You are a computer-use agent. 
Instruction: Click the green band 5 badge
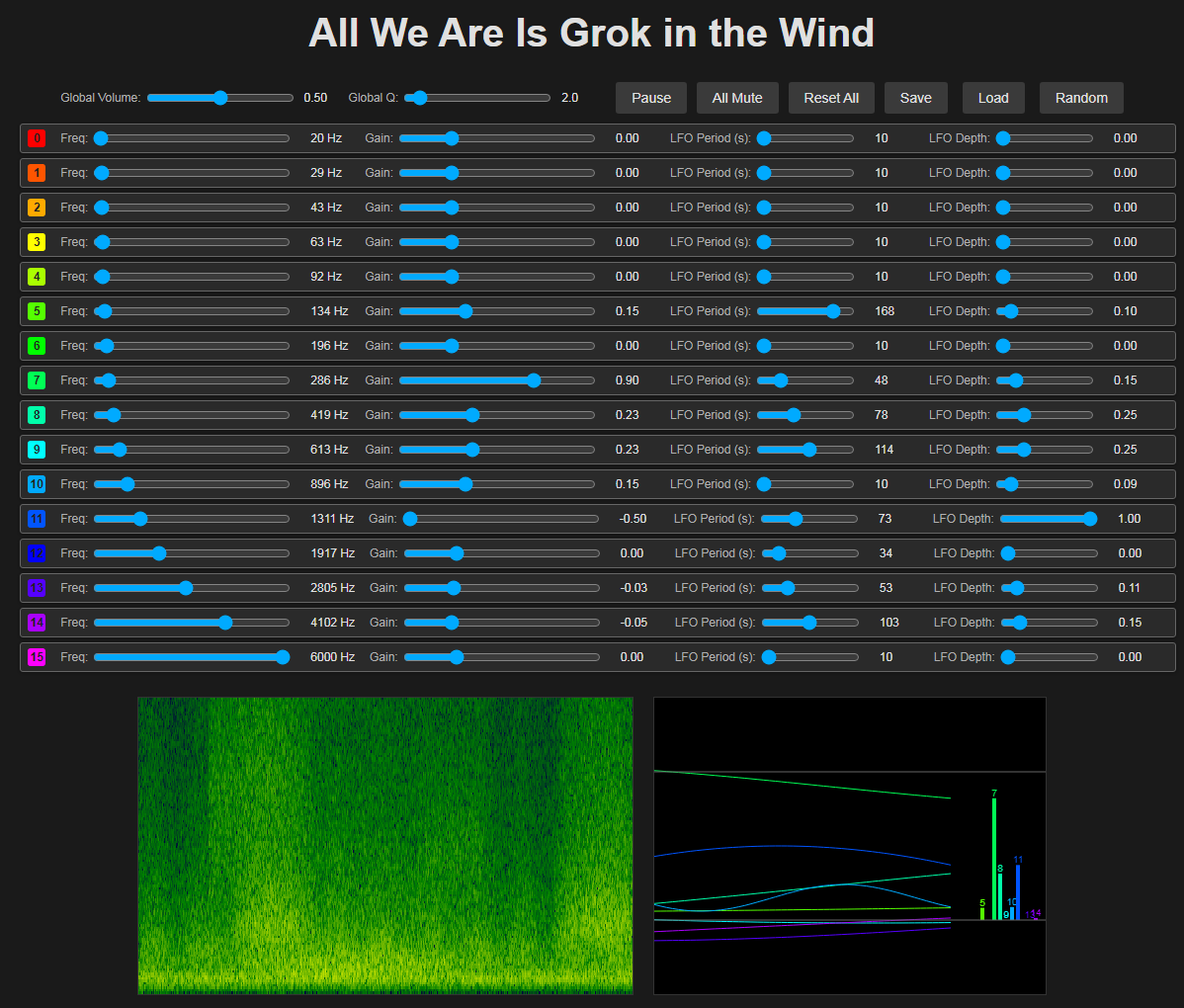(x=37, y=311)
